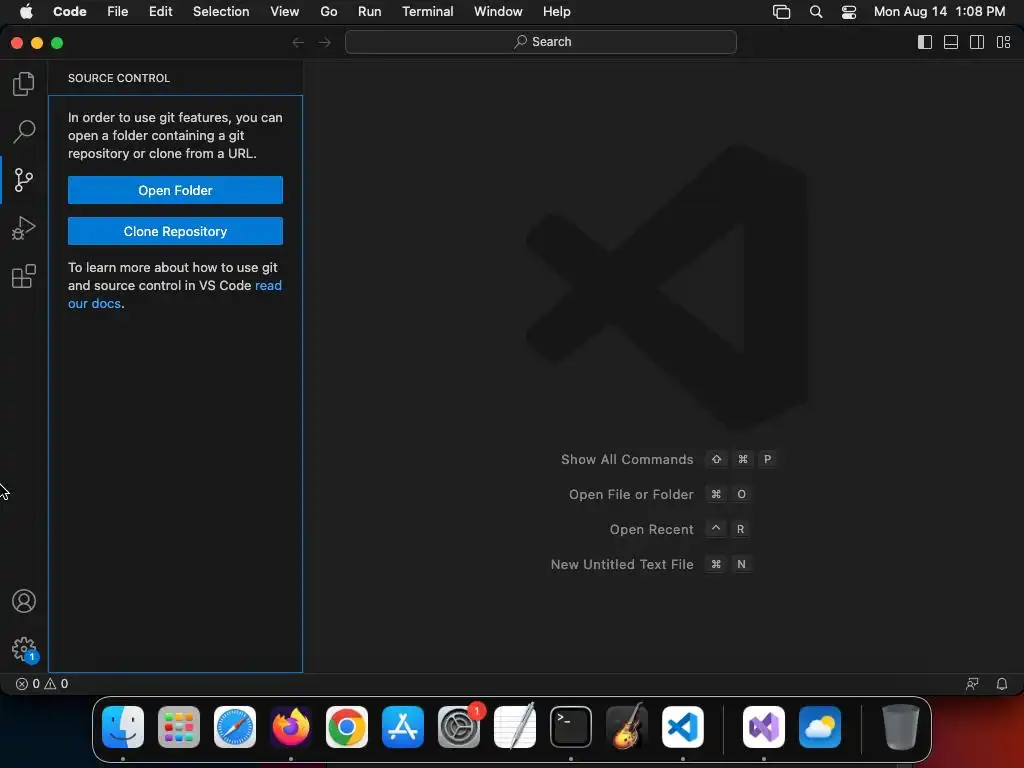Click the 'Open File or Folder' hint
Viewport: 1024px width, 768px height.
(660, 495)
